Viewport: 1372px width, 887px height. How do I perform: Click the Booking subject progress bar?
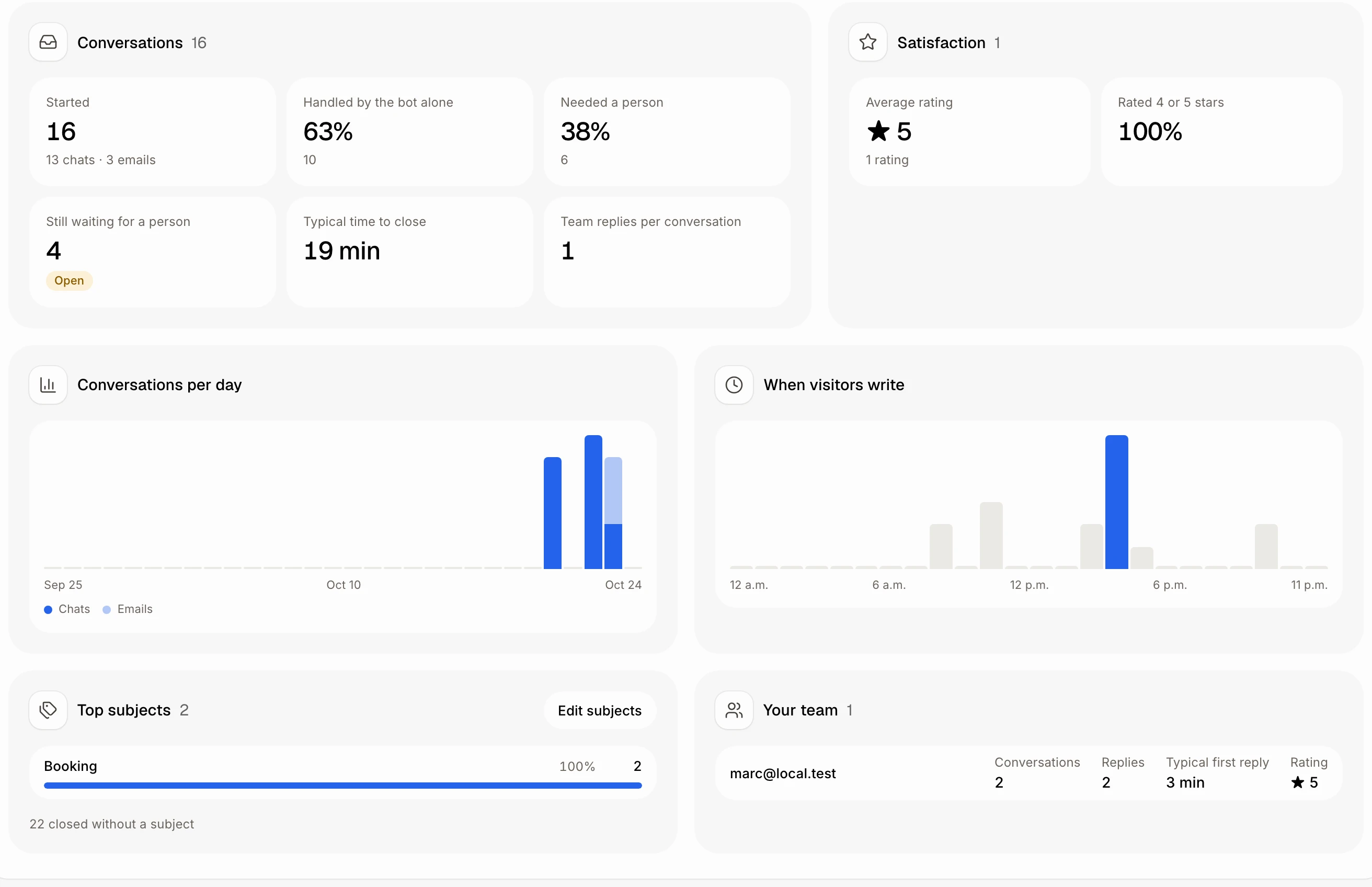(342, 785)
